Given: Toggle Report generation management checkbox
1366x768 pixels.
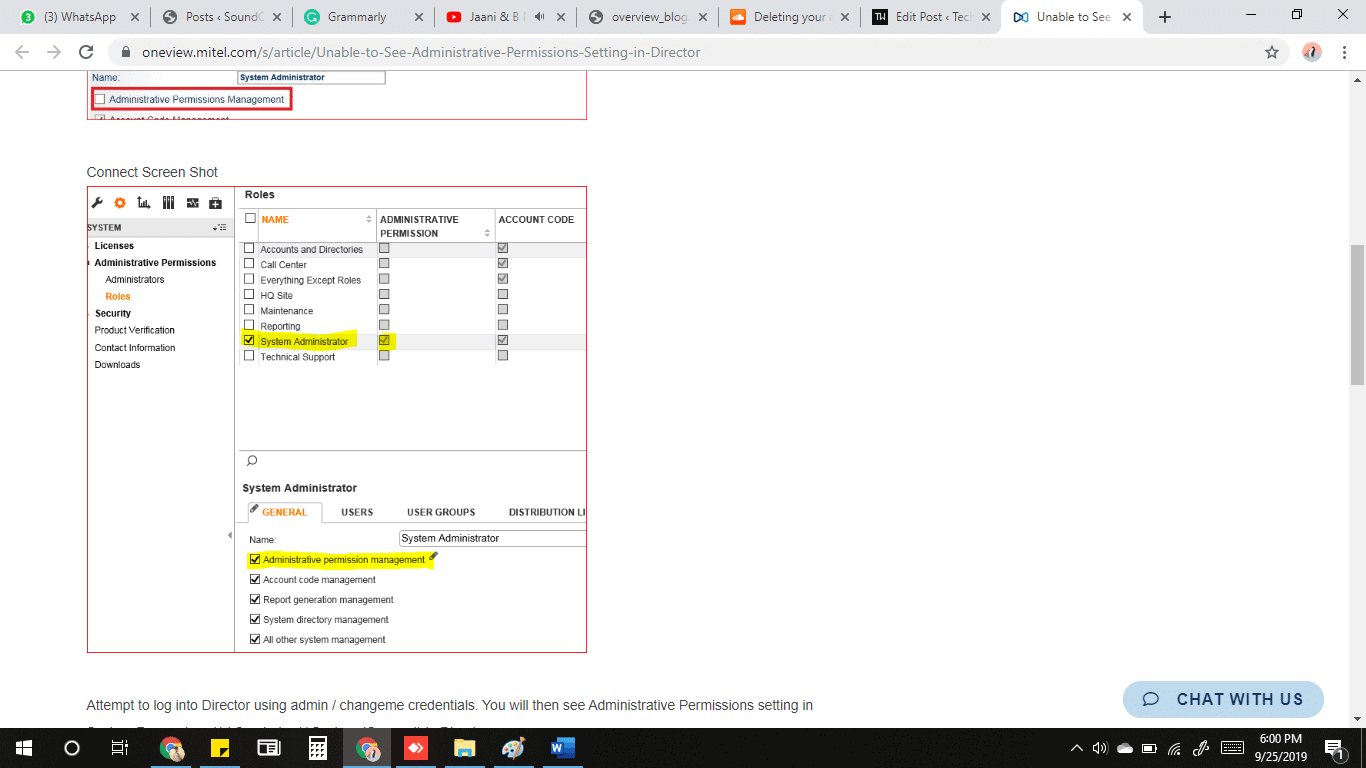Looking at the screenshot, I should 255,600.
